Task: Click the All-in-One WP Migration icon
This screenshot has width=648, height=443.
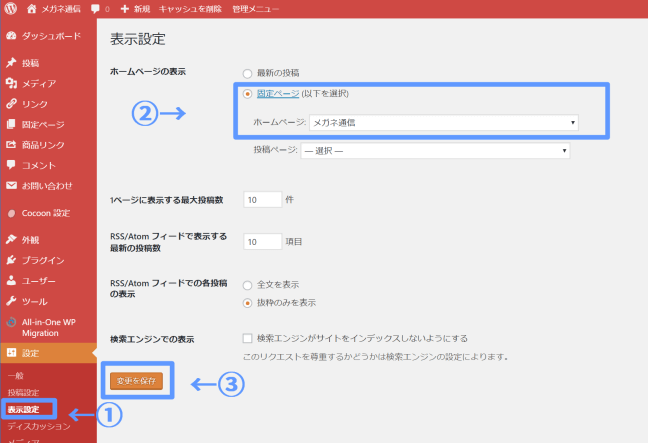Action: click(12, 322)
